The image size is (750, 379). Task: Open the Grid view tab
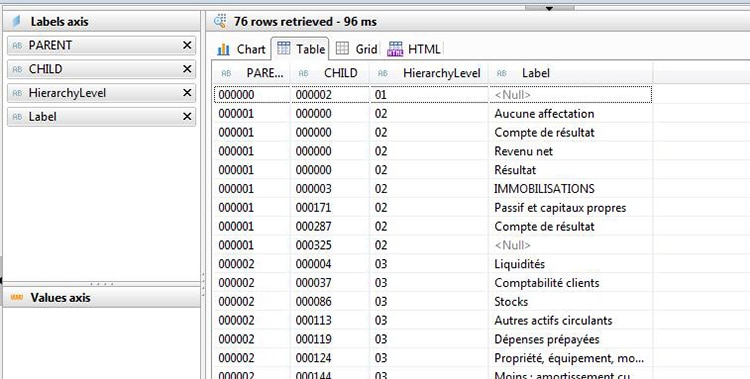[356, 49]
